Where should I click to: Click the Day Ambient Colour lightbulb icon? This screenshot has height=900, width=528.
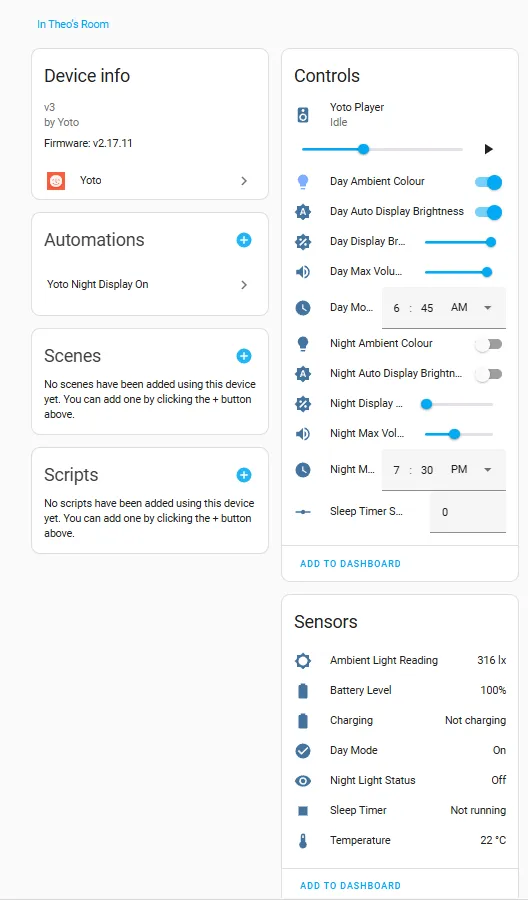[303, 182]
